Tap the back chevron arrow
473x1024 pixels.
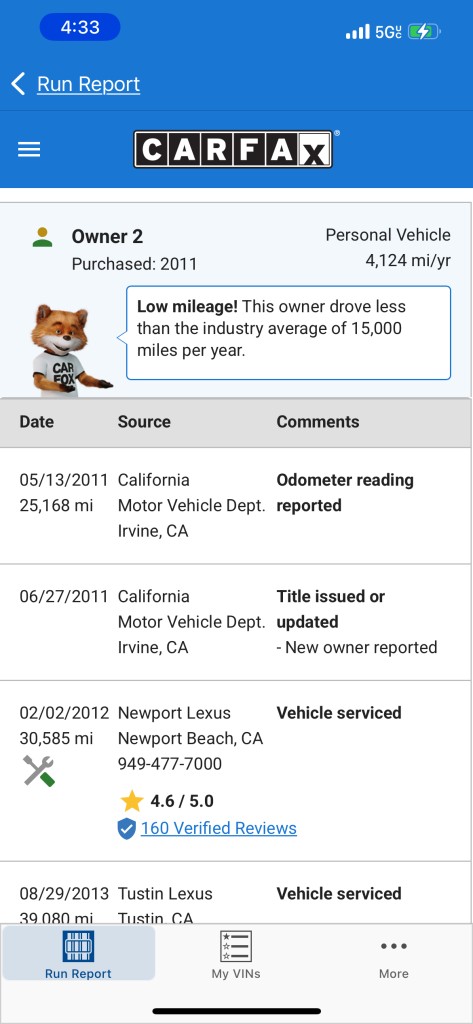[x=18, y=84]
